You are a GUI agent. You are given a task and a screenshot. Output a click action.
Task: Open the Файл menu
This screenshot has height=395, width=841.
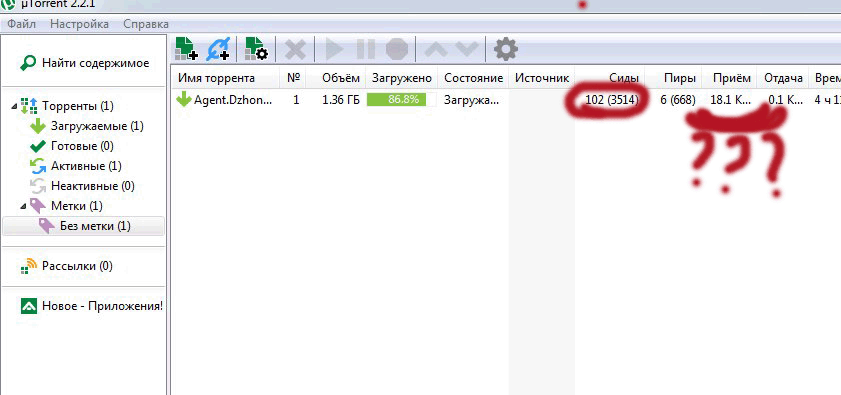(21, 24)
